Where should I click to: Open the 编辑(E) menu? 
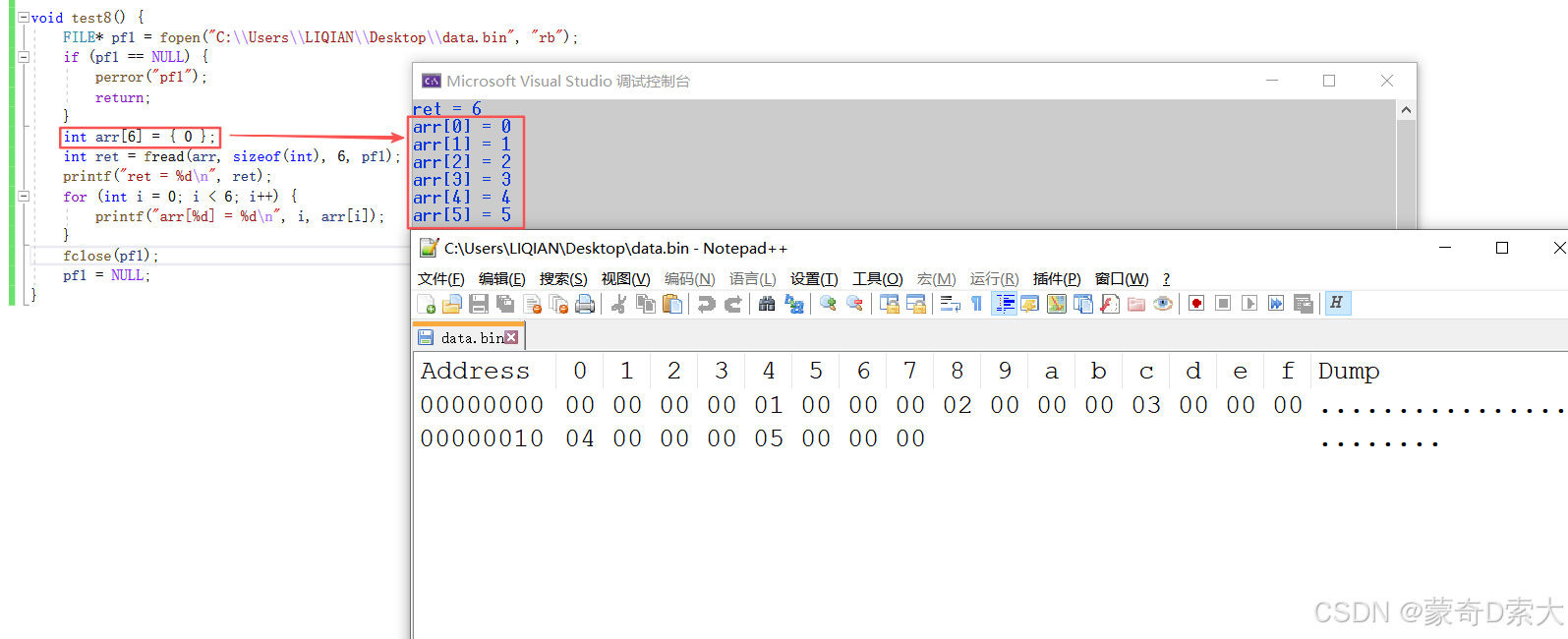[501, 279]
